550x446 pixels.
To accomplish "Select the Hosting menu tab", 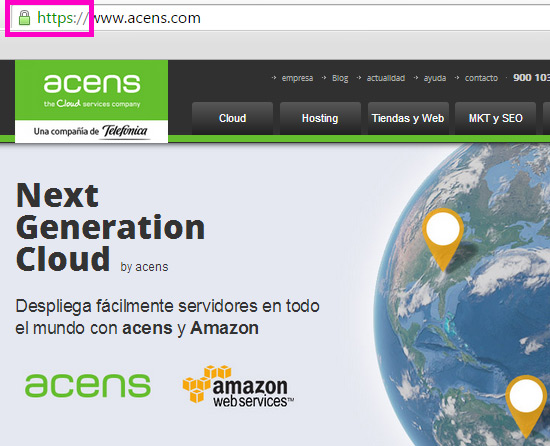I will tap(320, 118).
